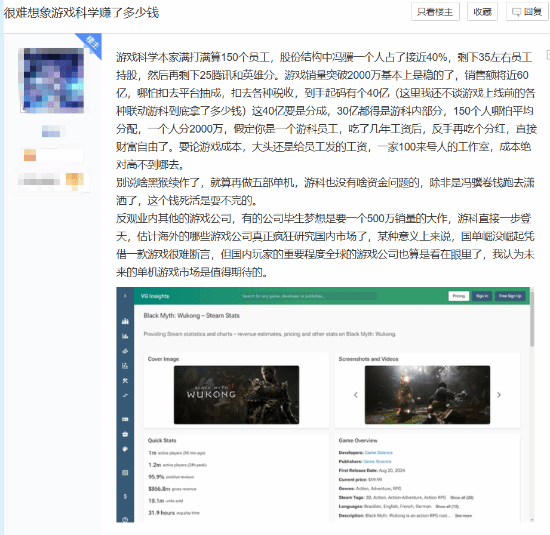The image size is (550, 535).
Task: Click the dollar sign sidebar icon
Action: coord(125,496)
